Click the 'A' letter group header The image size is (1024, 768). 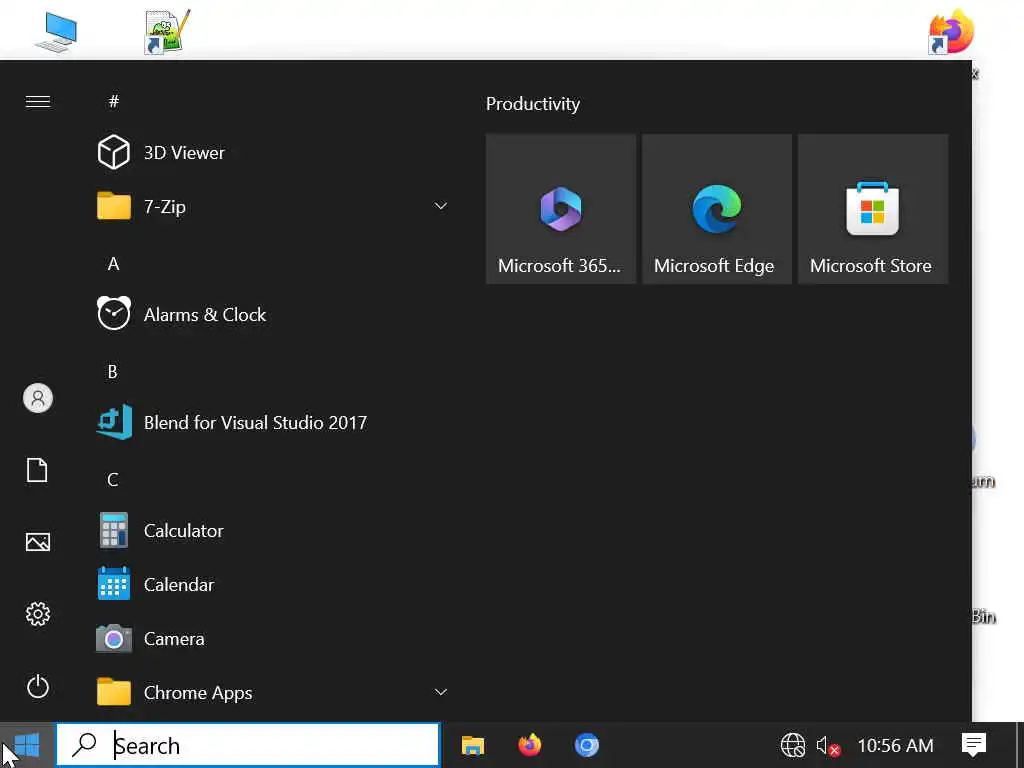pos(114,264)
